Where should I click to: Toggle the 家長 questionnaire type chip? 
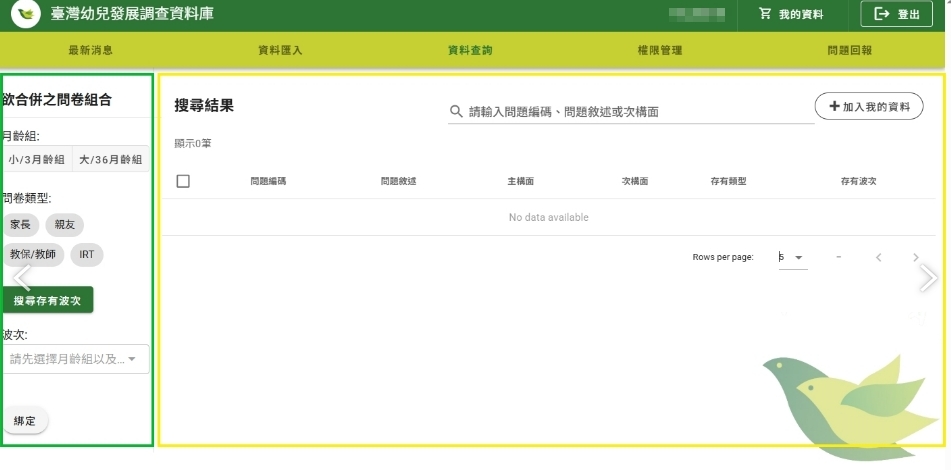[20, 225]
